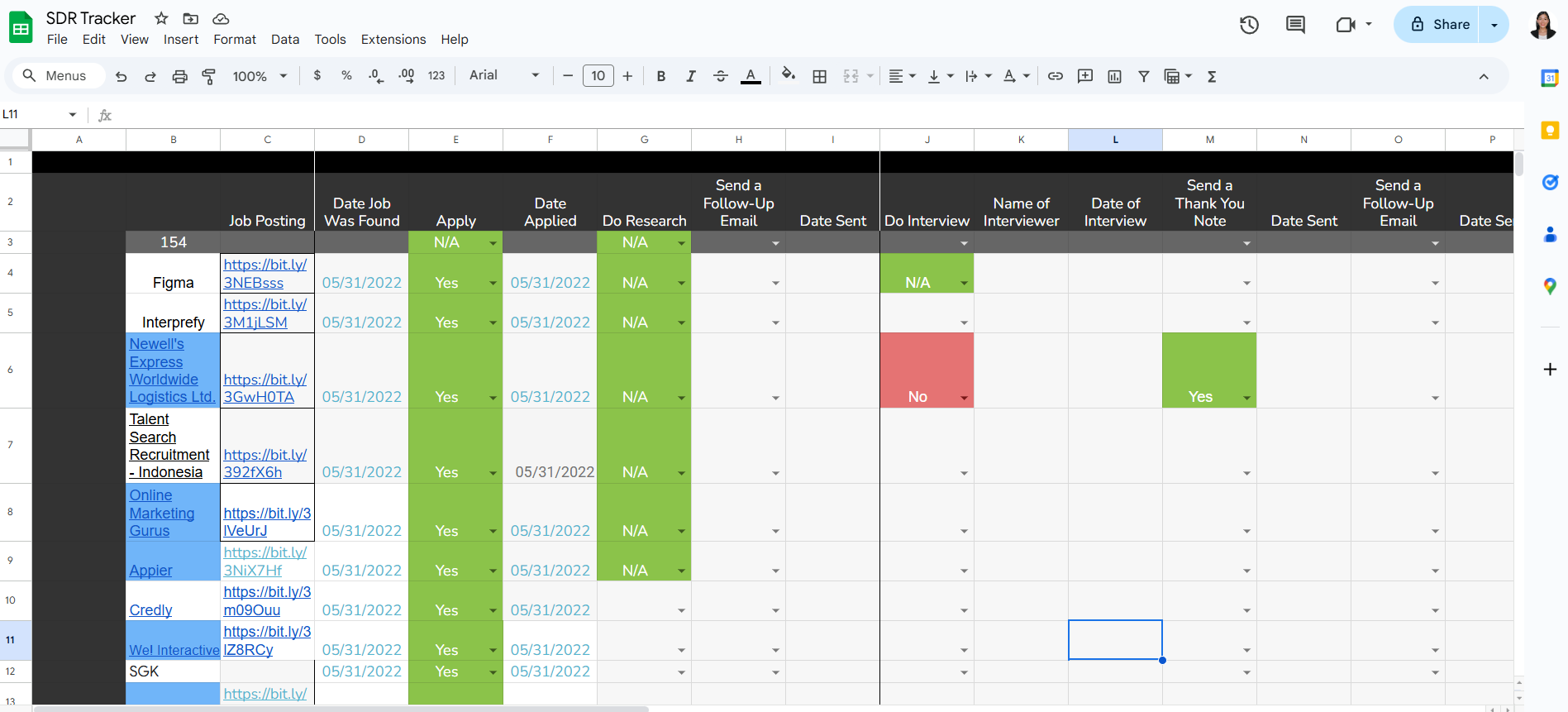1568x712 pixels.
Task: Open Google Contacts side panel
Action: click(1550, 234)
